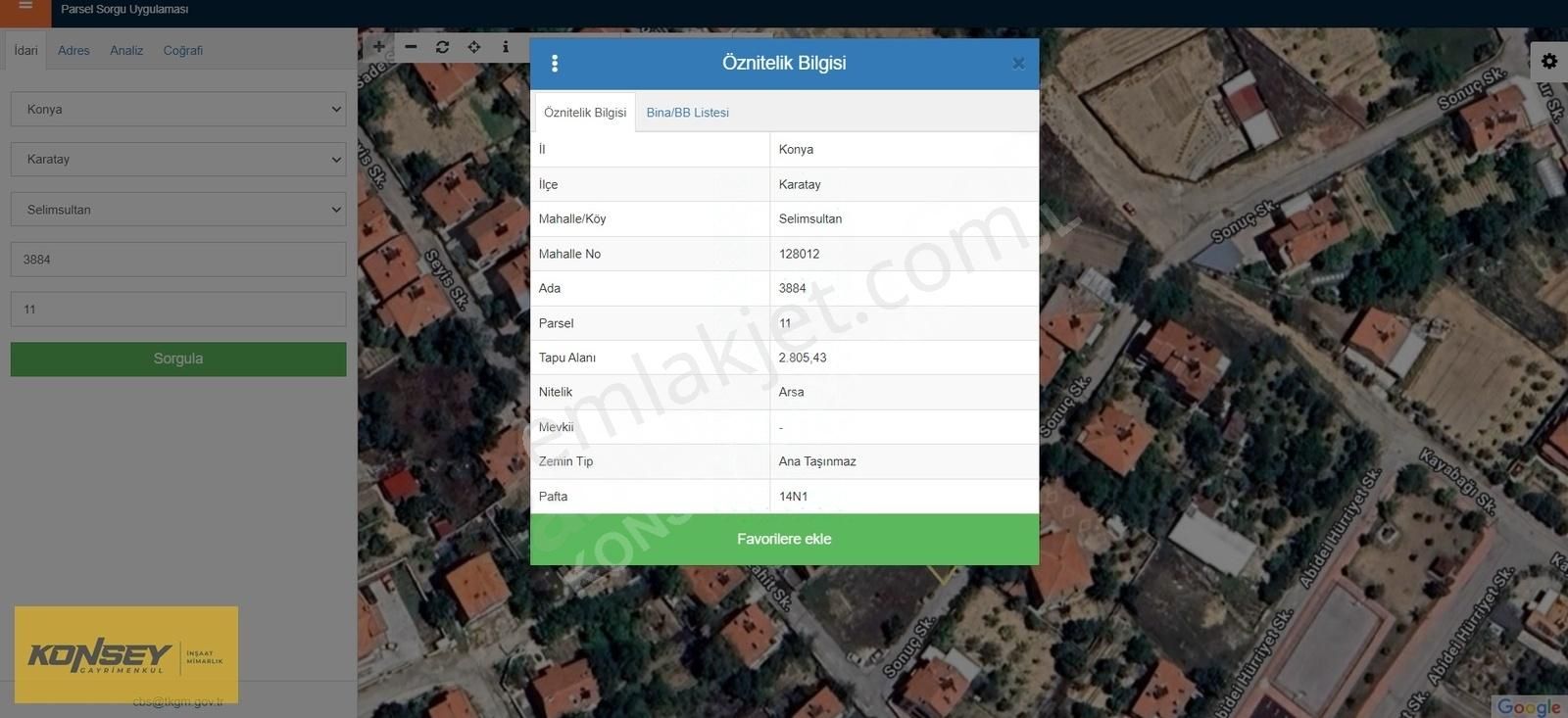Viewport: 1568px width, 718px height.
Task: Open the Karatay district dropdown
Action: click(x=178, y=159)
